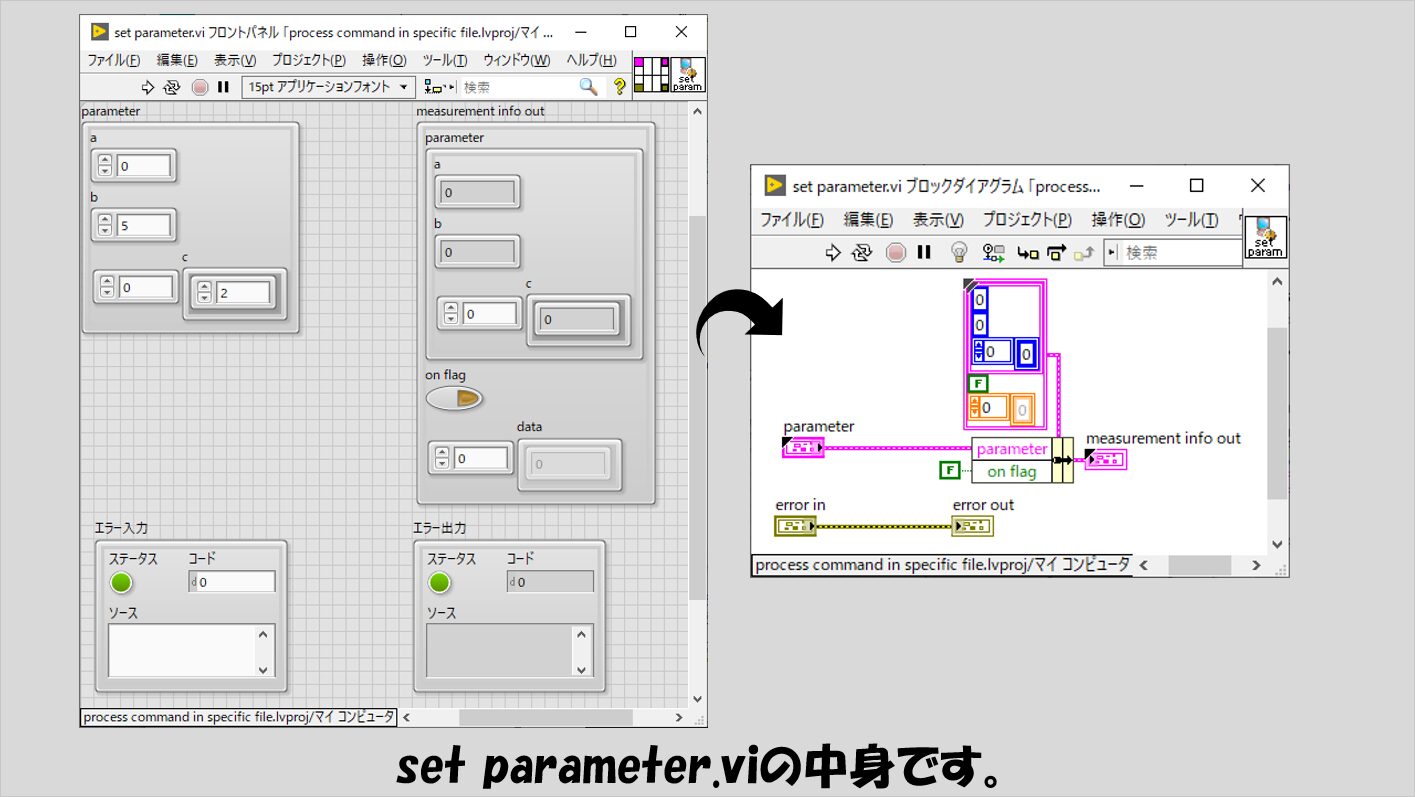
Task: Click the parameter a numeric input field
Action: (144, 166)
